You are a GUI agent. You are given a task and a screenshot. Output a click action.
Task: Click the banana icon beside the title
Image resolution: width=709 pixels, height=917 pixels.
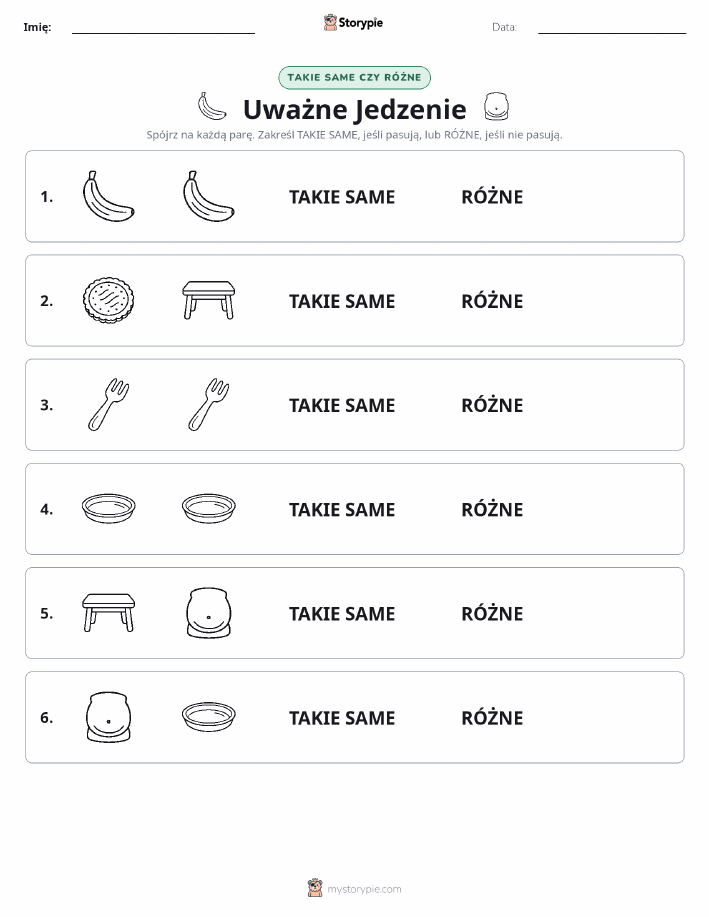coord(211,106)
